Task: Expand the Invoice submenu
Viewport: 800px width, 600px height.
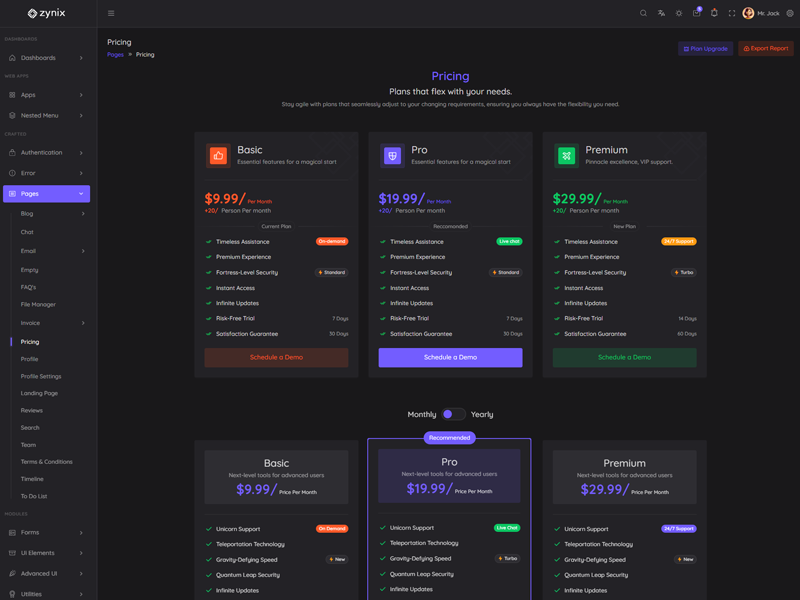Action: [x=52, y=323]
